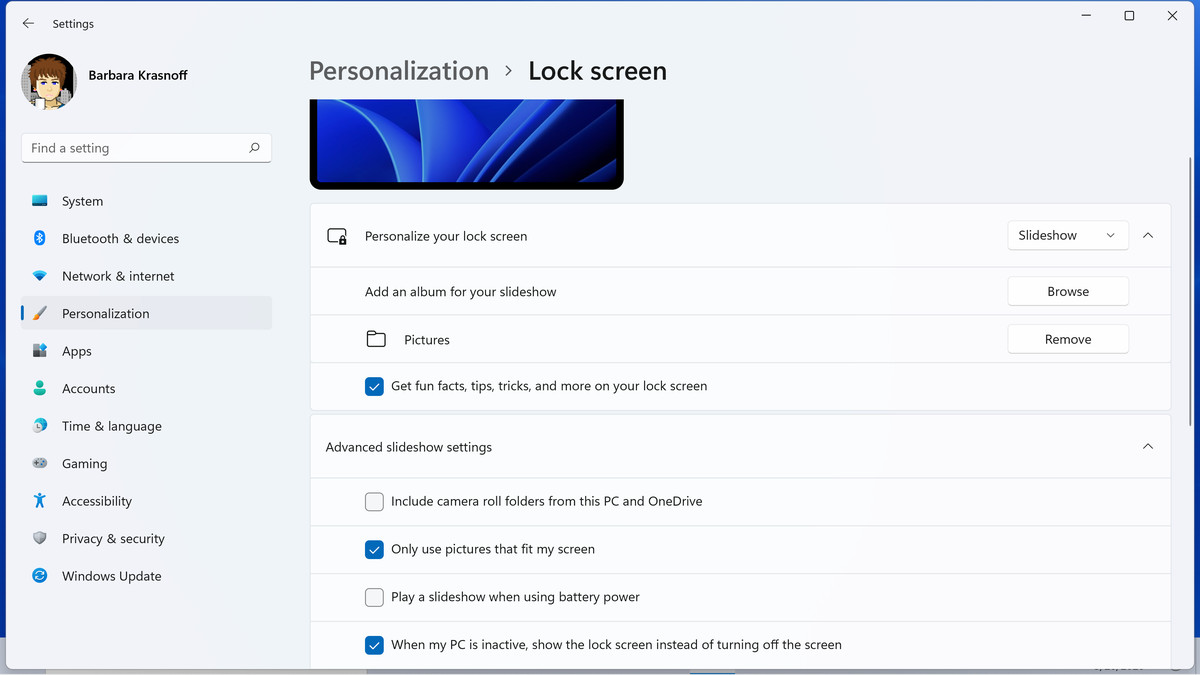Click the Apps icon in sidebar
The width and height of the screenshot is (1200, 675).
pyautogui.click(x=40, y=351)
